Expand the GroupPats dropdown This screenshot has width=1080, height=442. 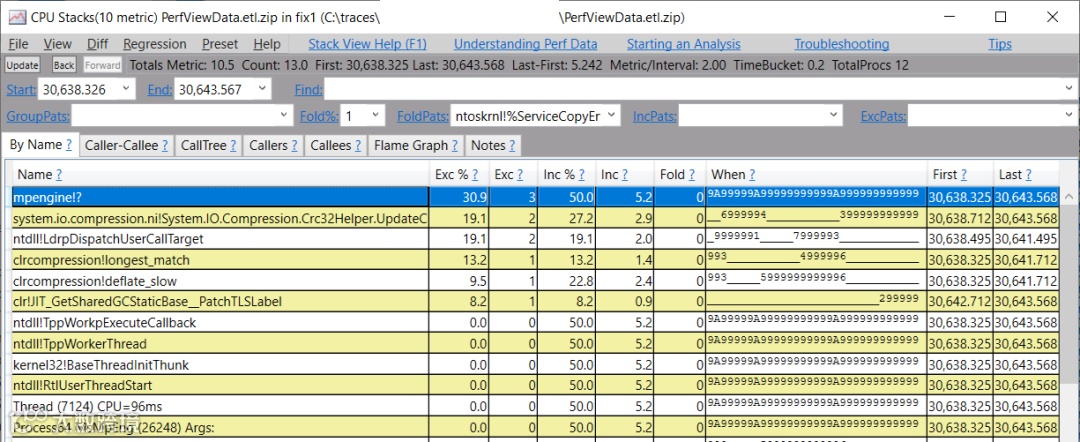pos(286,116)
